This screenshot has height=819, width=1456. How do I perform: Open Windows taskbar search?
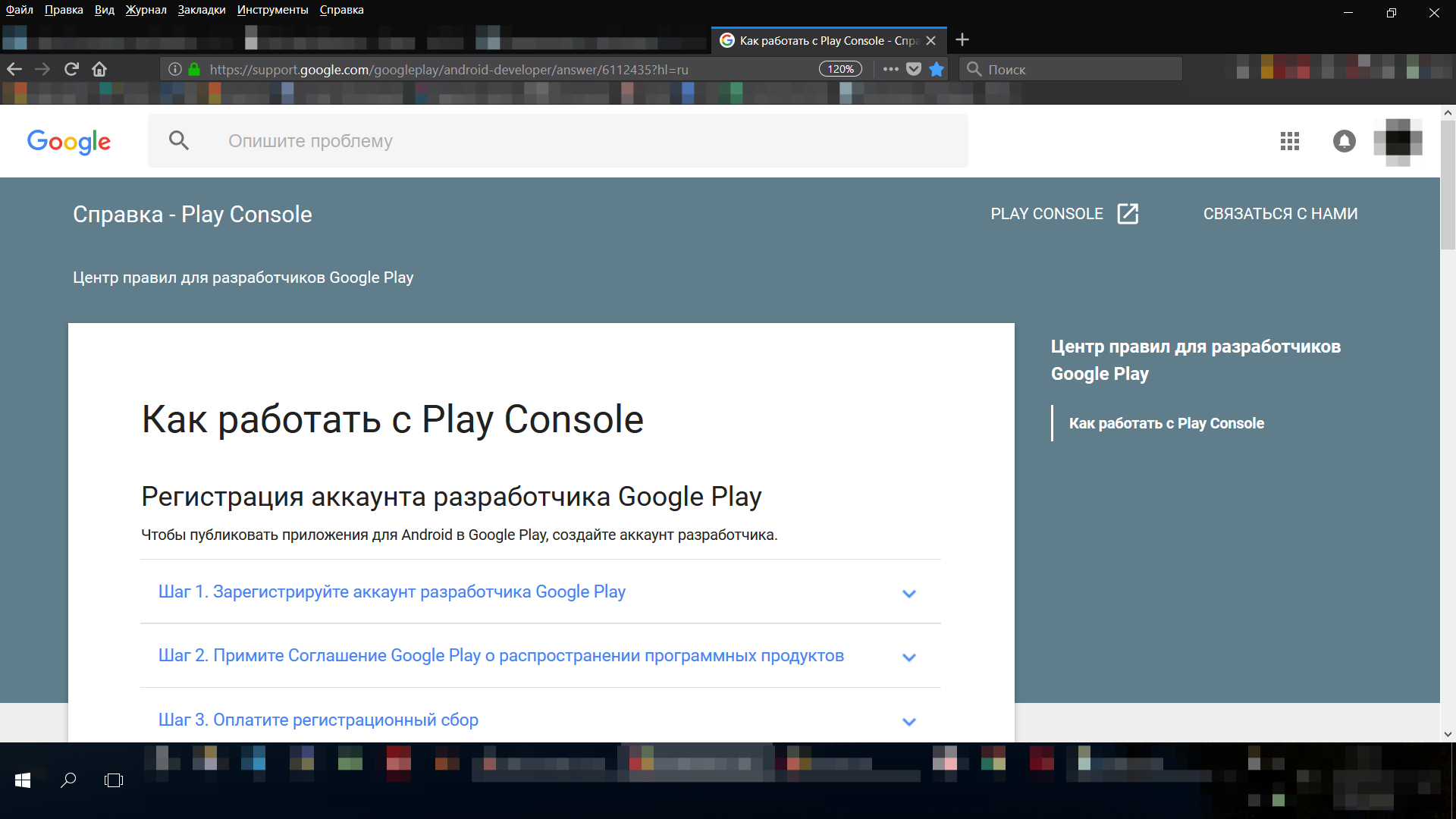tap(68, 780)
